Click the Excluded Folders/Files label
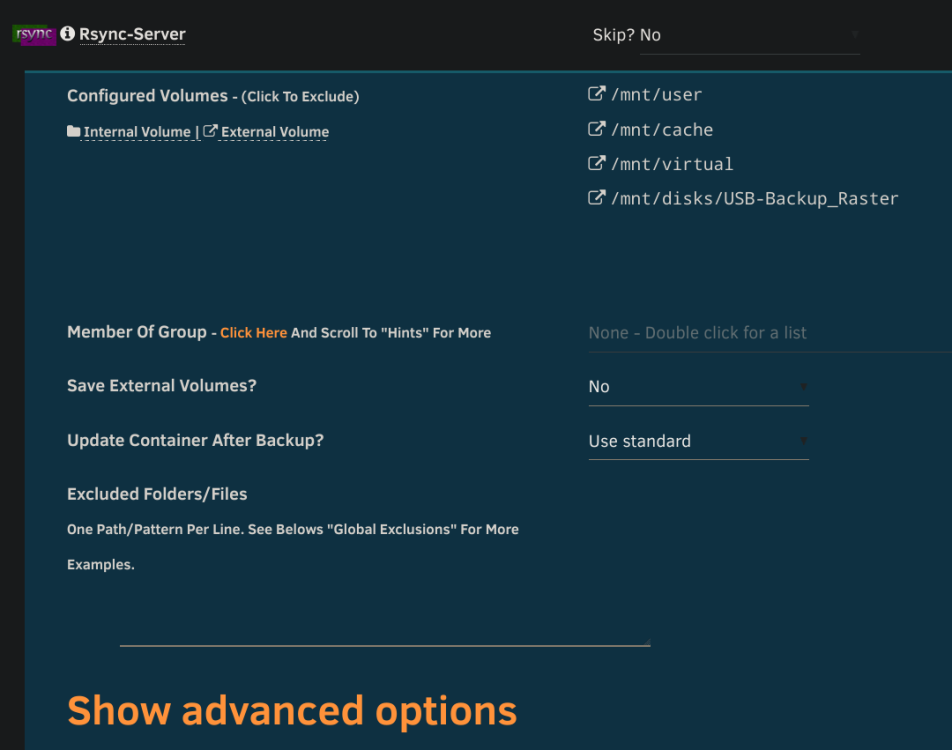Image resolution: width=952 pixels, height=750 pixels. 157,494
